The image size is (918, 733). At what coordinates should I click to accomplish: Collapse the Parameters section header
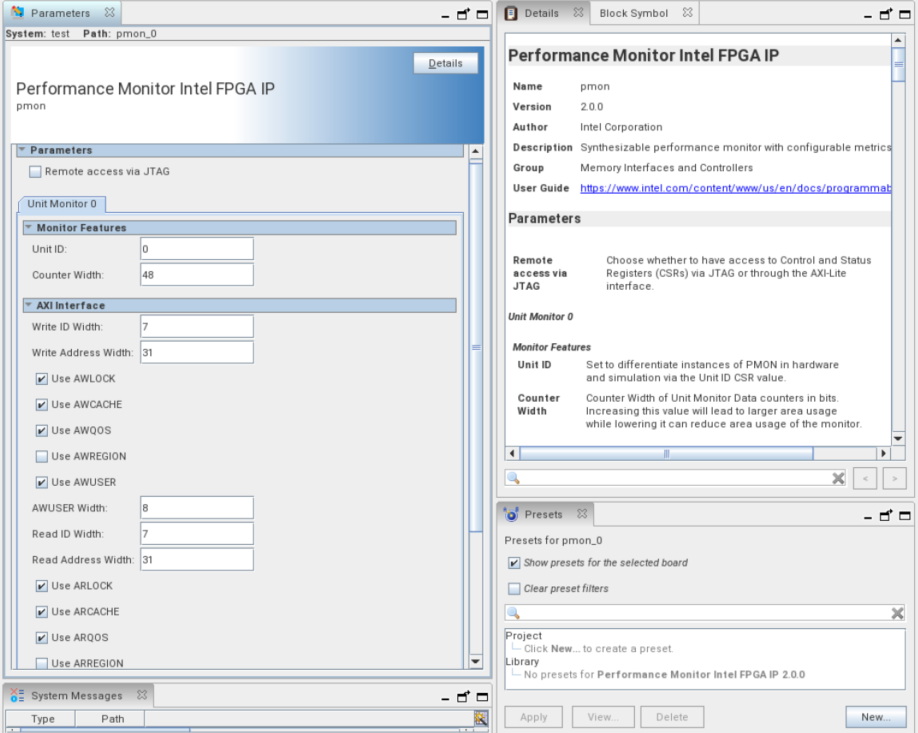tap(24, 150)
